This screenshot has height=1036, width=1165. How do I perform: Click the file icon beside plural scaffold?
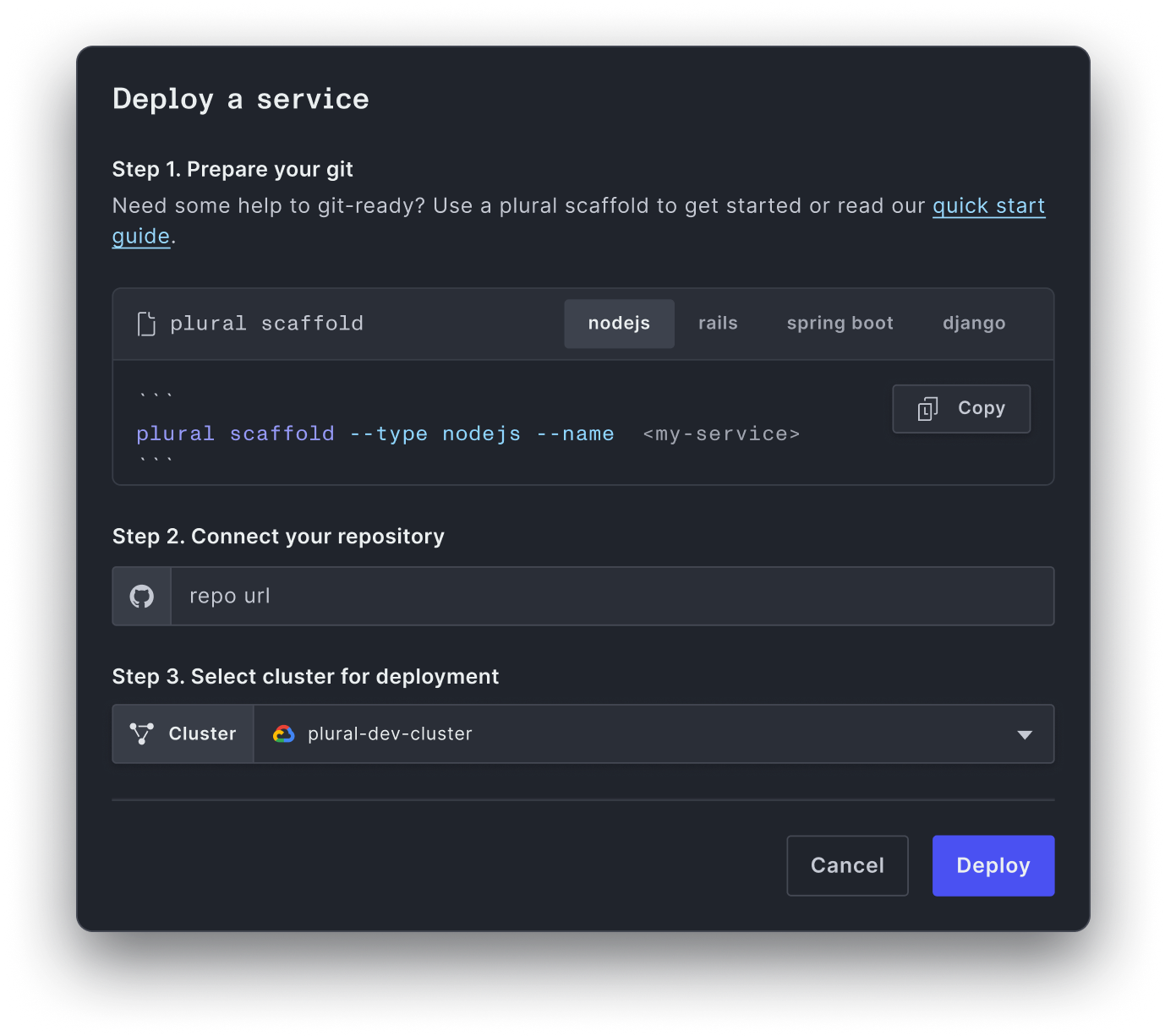pos(146,324)
